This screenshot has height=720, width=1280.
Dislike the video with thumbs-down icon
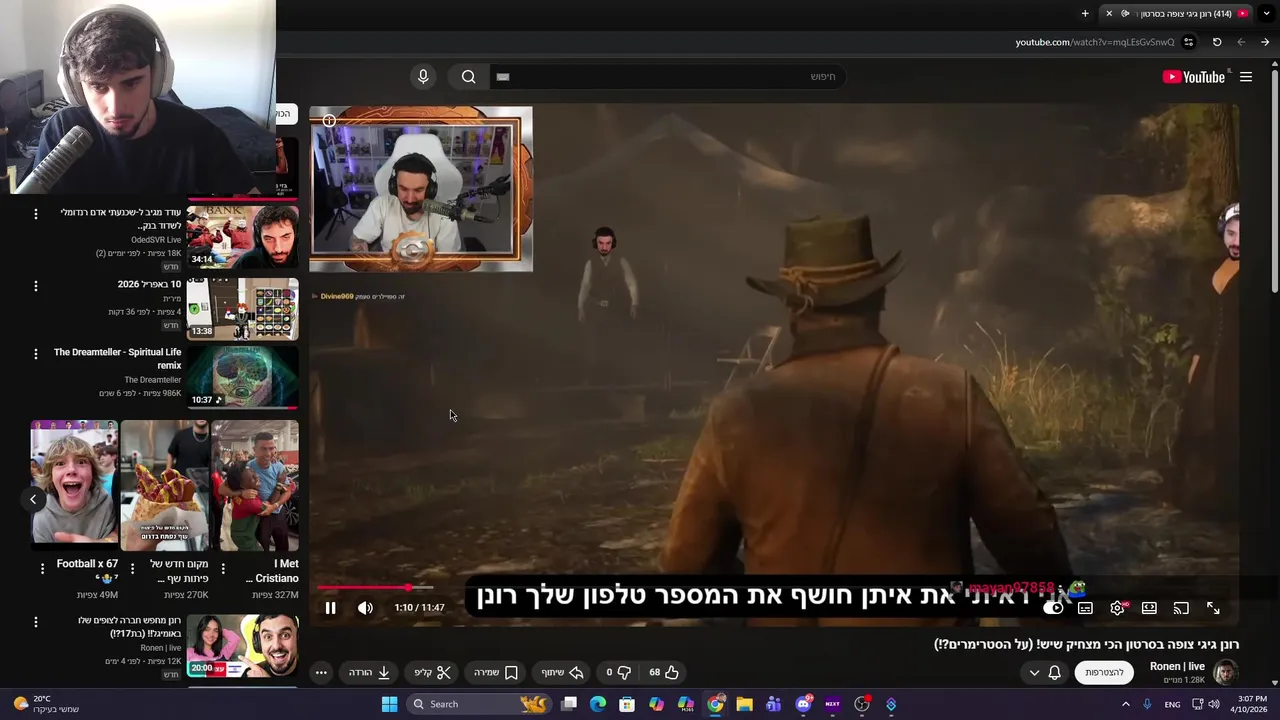619,672
